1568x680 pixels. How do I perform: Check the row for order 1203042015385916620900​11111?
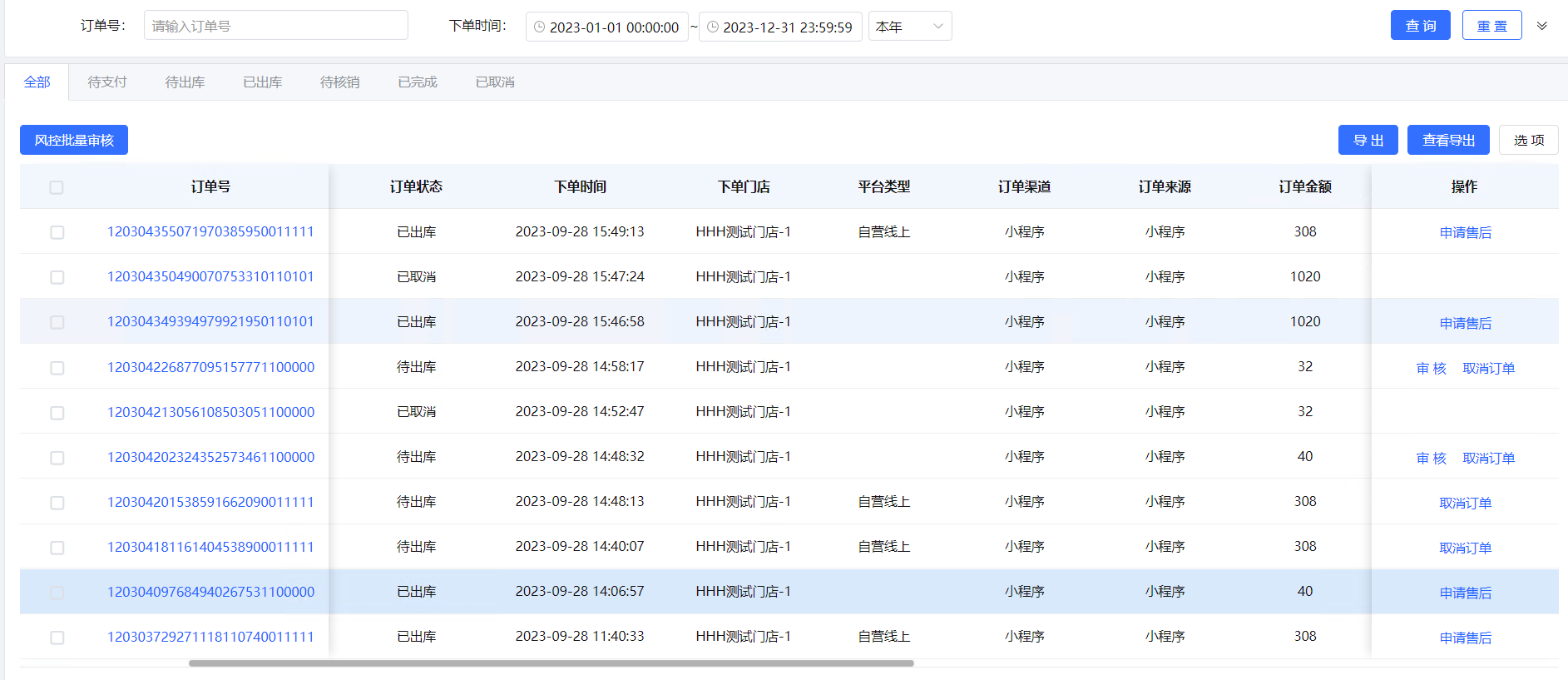point(57,503)
